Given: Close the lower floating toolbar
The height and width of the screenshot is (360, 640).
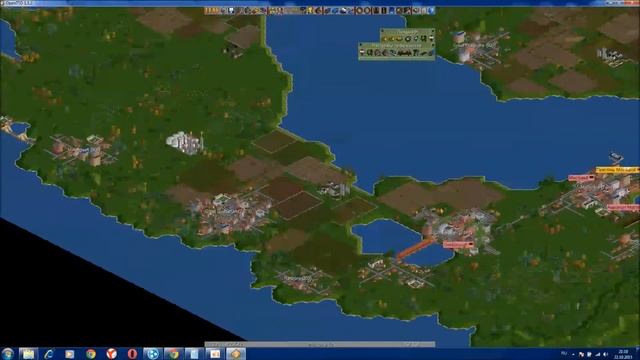Looking at the screenshot, I should [x=360, y=44].
